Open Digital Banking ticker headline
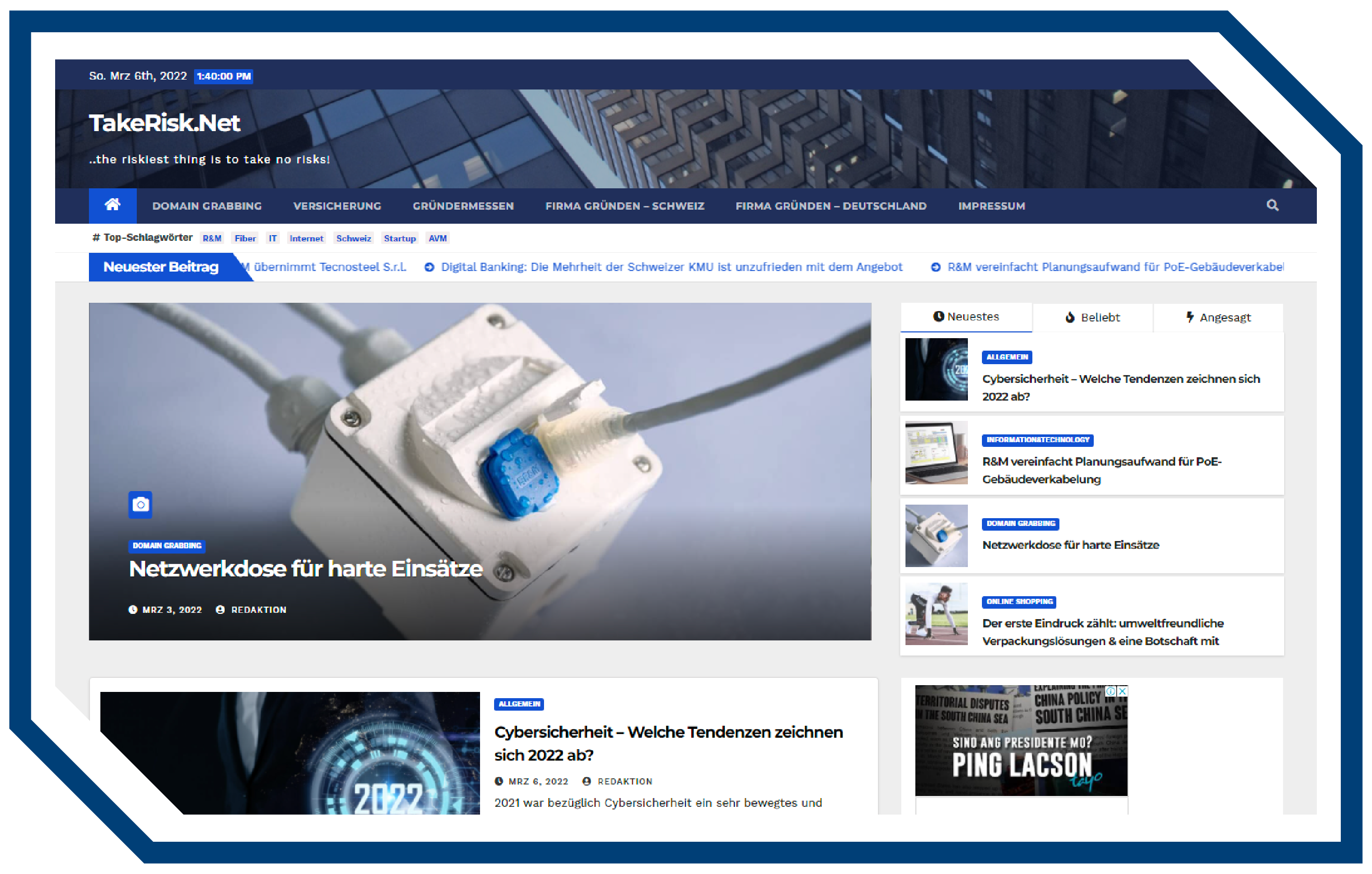The width and height of the screenshot is (1372, 874). [671, 267]
